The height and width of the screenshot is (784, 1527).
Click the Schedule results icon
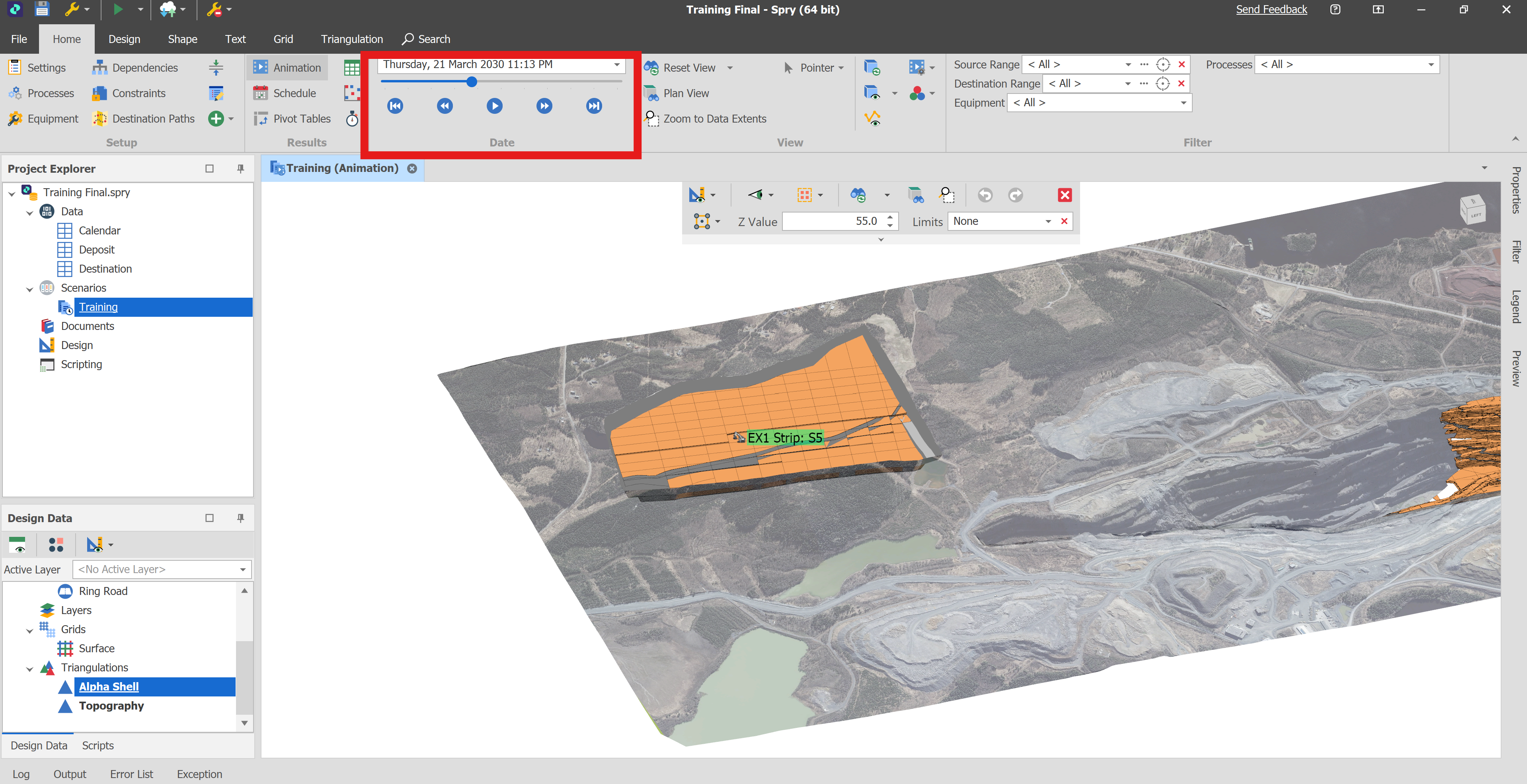pyautogui.click(x=293, y=93)
